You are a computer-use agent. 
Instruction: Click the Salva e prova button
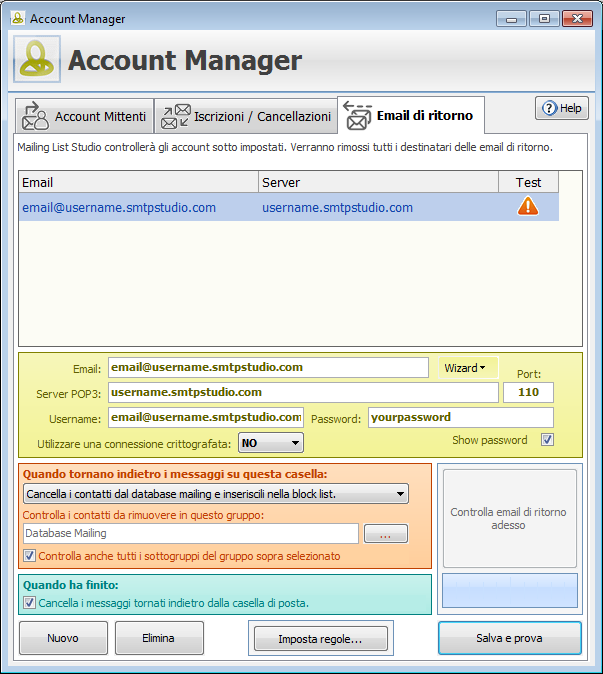509,637
